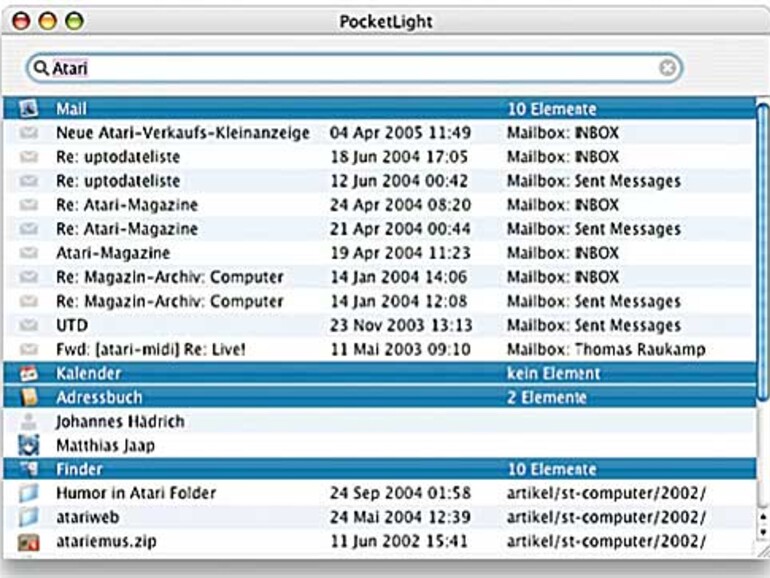Click 10 Elemente count in Mail header
Viewport: 770px width, 578px height.
coord(551,109)
